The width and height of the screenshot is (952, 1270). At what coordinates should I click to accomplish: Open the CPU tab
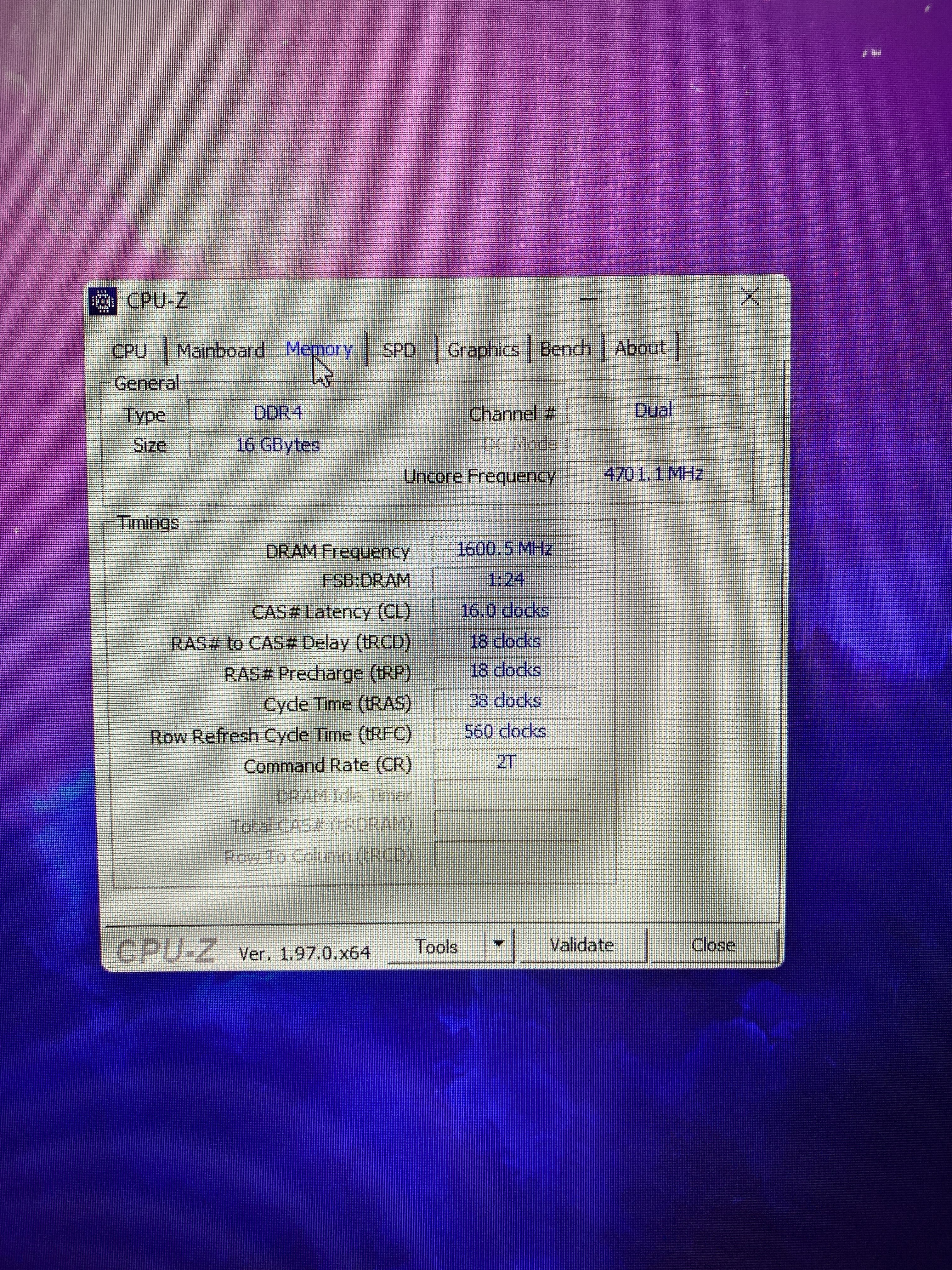pos(130,351)
